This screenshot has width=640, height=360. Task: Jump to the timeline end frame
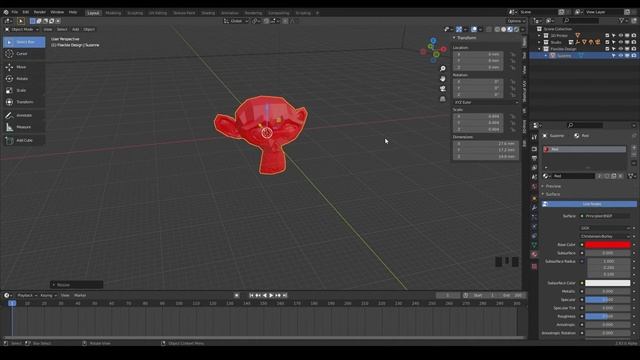(285, 295)
